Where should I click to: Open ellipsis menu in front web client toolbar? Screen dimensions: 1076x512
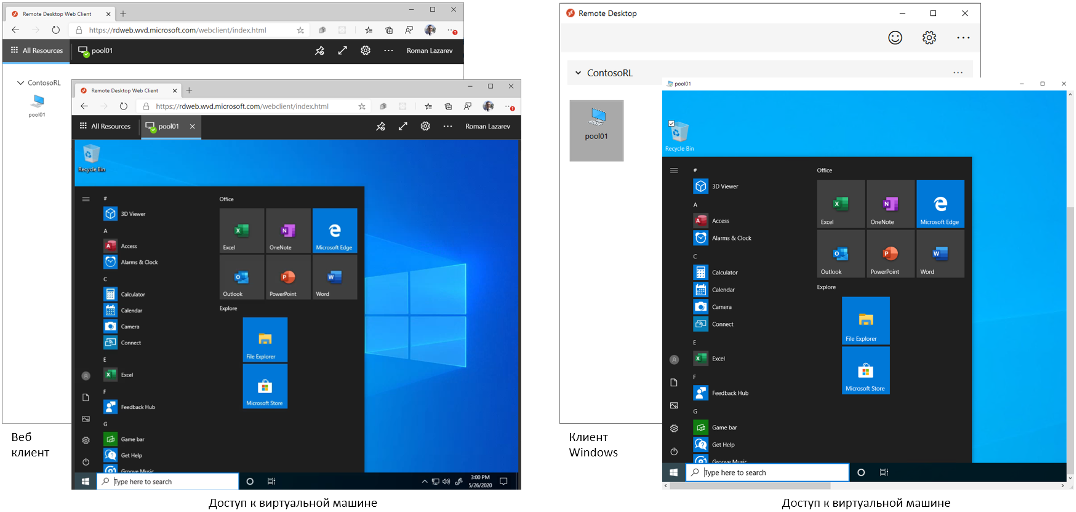pos(447,126)
